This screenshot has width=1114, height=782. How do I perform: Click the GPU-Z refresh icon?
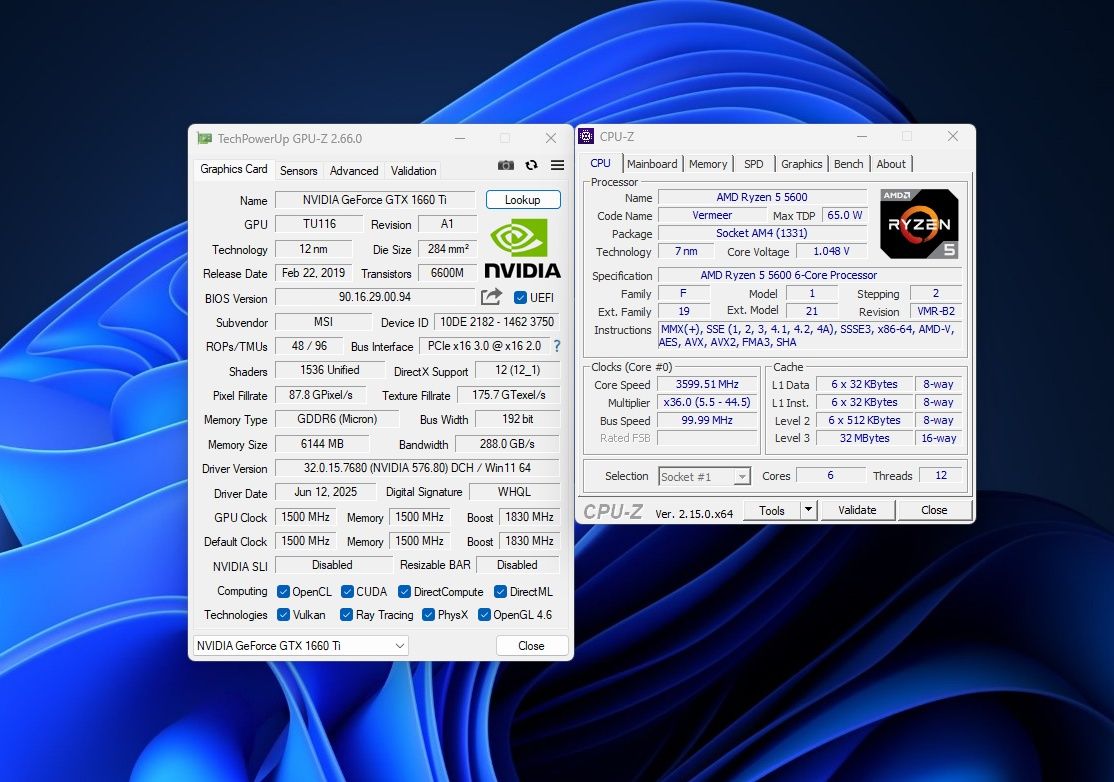[x=531, y=165]
